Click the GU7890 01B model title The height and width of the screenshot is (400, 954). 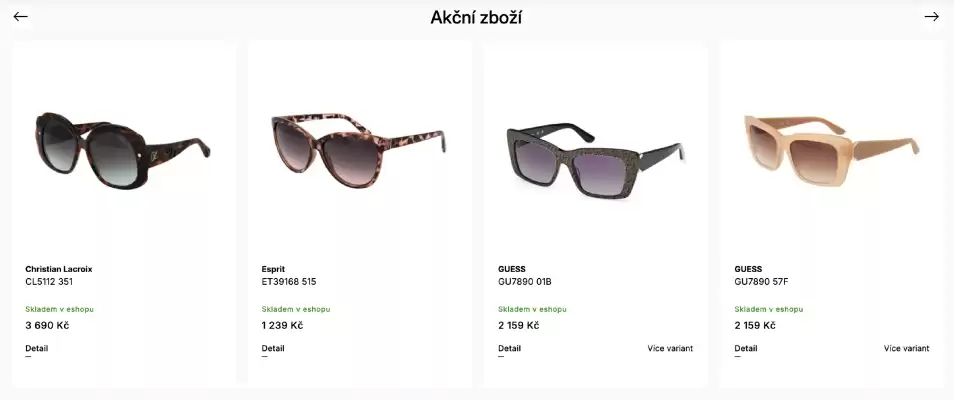point(524,282)
